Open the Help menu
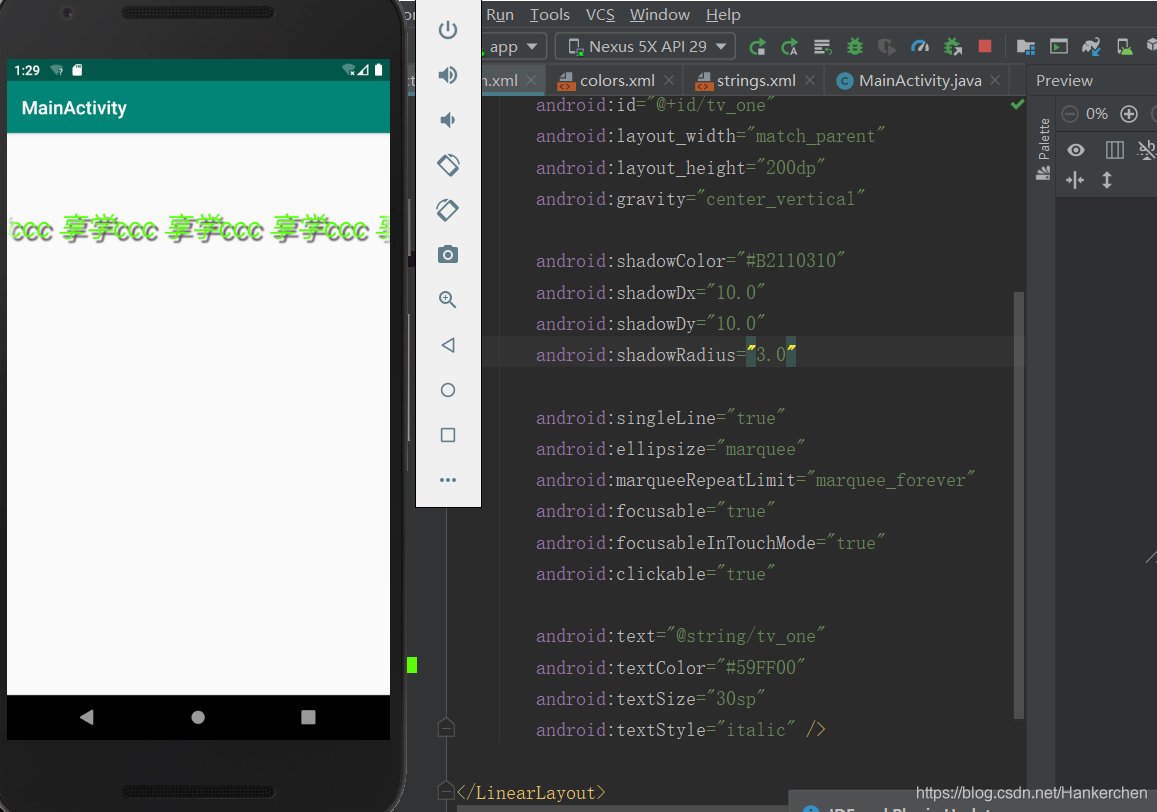Screen dimensions: 1157x812 723,15
